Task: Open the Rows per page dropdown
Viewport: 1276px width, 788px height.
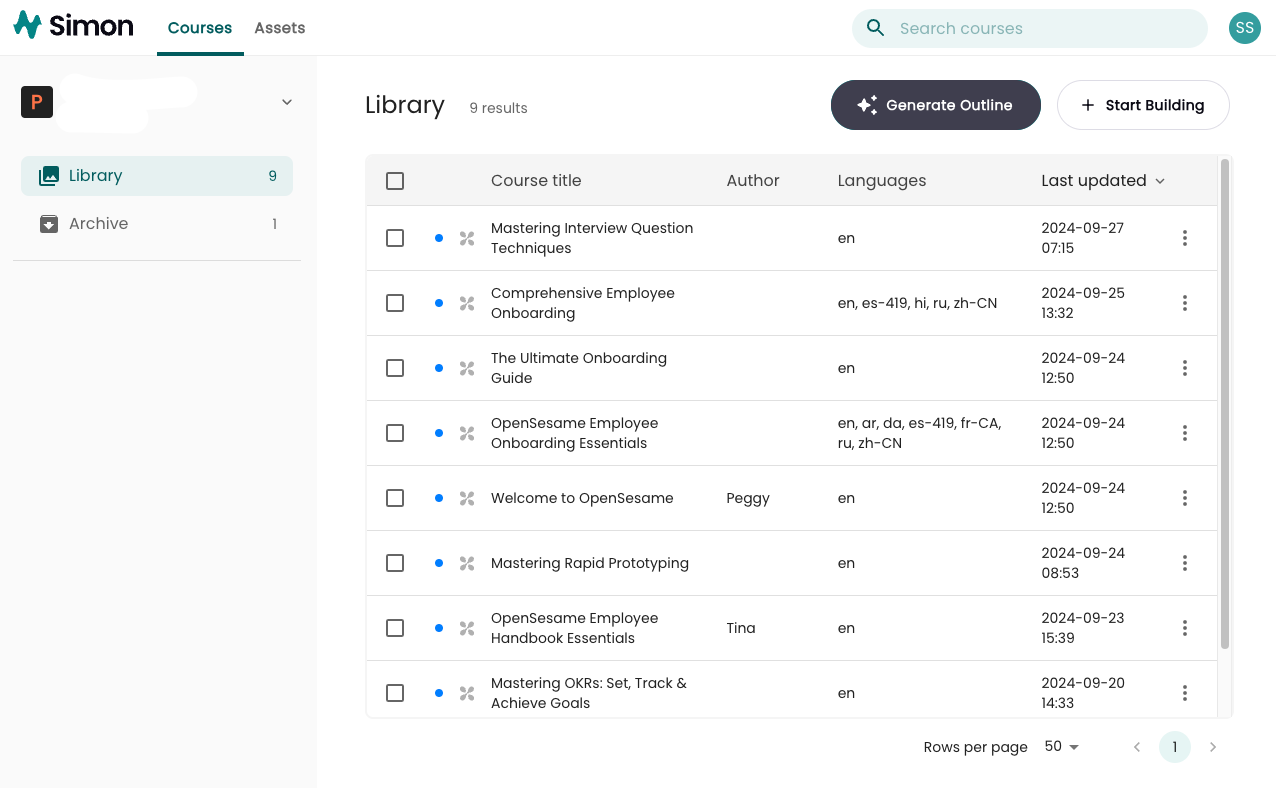Action: [1060, 747]
